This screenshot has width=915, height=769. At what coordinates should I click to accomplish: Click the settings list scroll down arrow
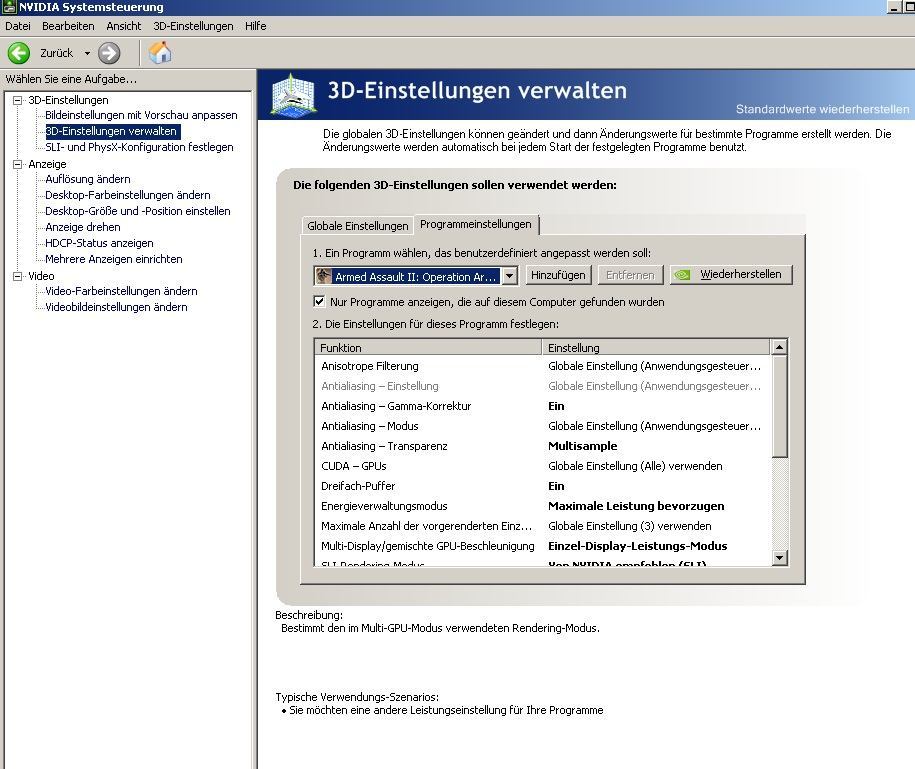coord(779,558)
